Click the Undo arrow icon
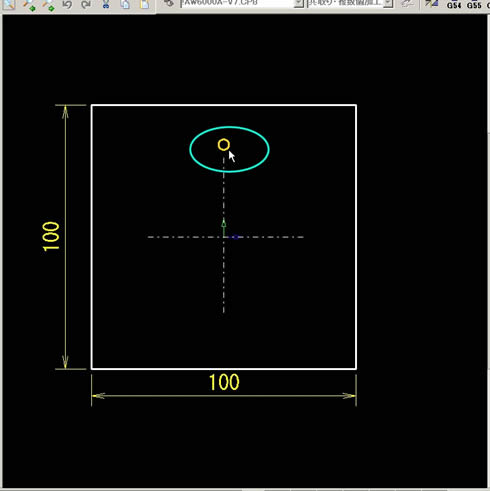 click(67, 5)
